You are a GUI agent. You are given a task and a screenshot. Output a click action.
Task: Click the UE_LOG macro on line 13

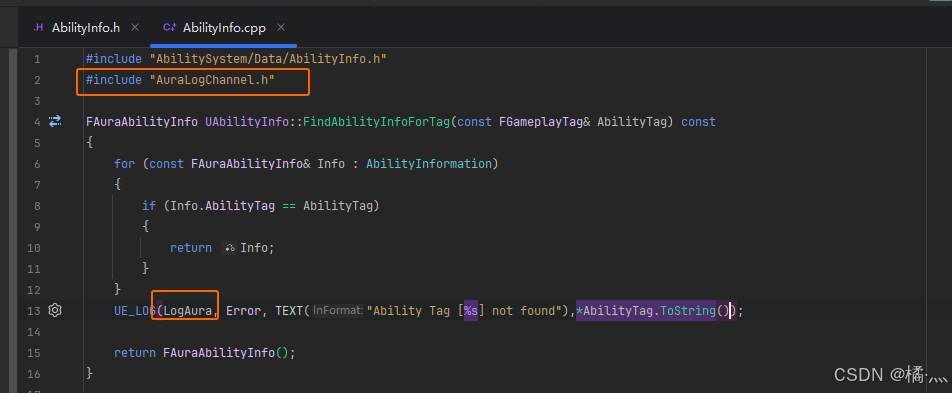tap(135, 311)
